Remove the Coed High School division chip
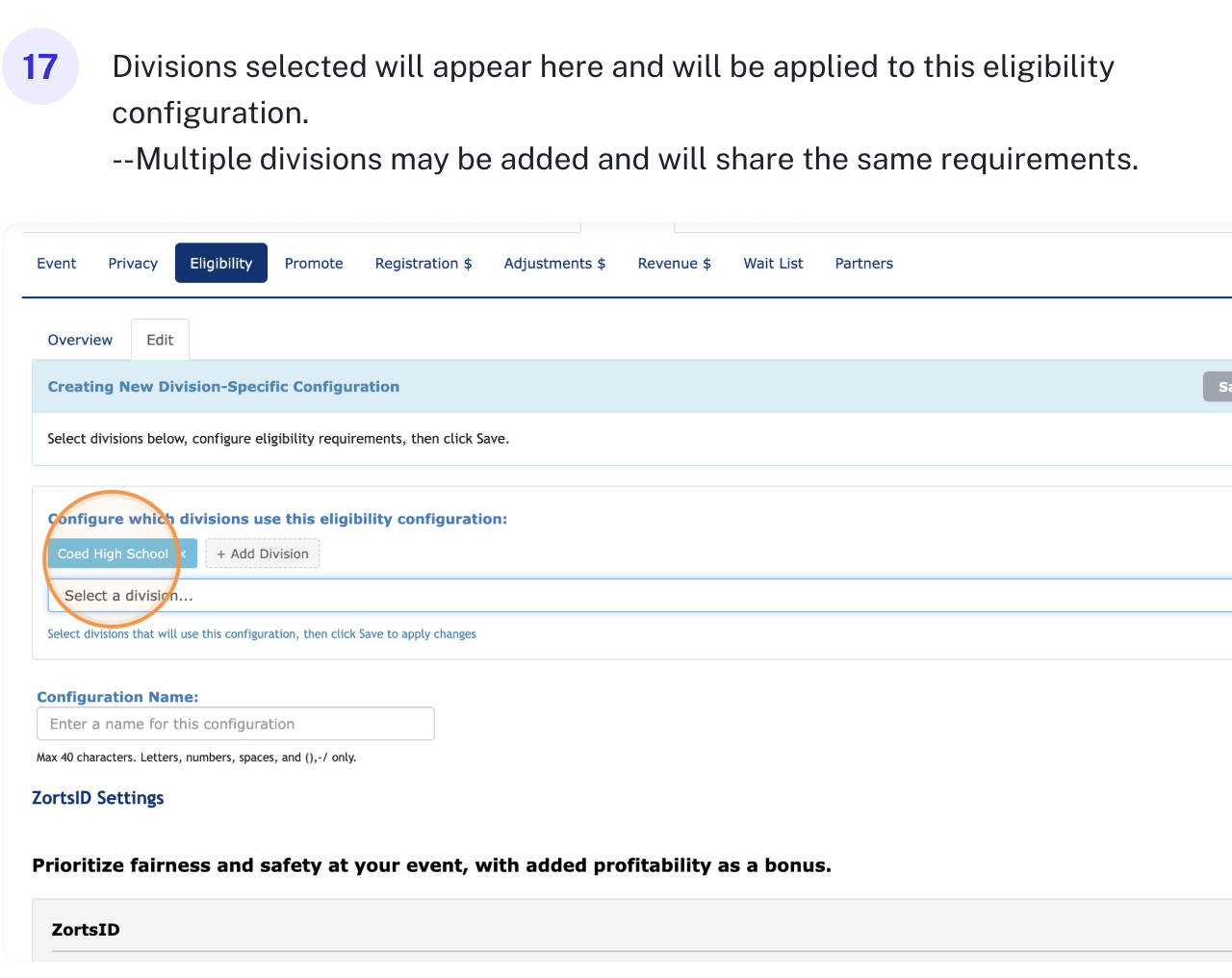 click(184, 553)
